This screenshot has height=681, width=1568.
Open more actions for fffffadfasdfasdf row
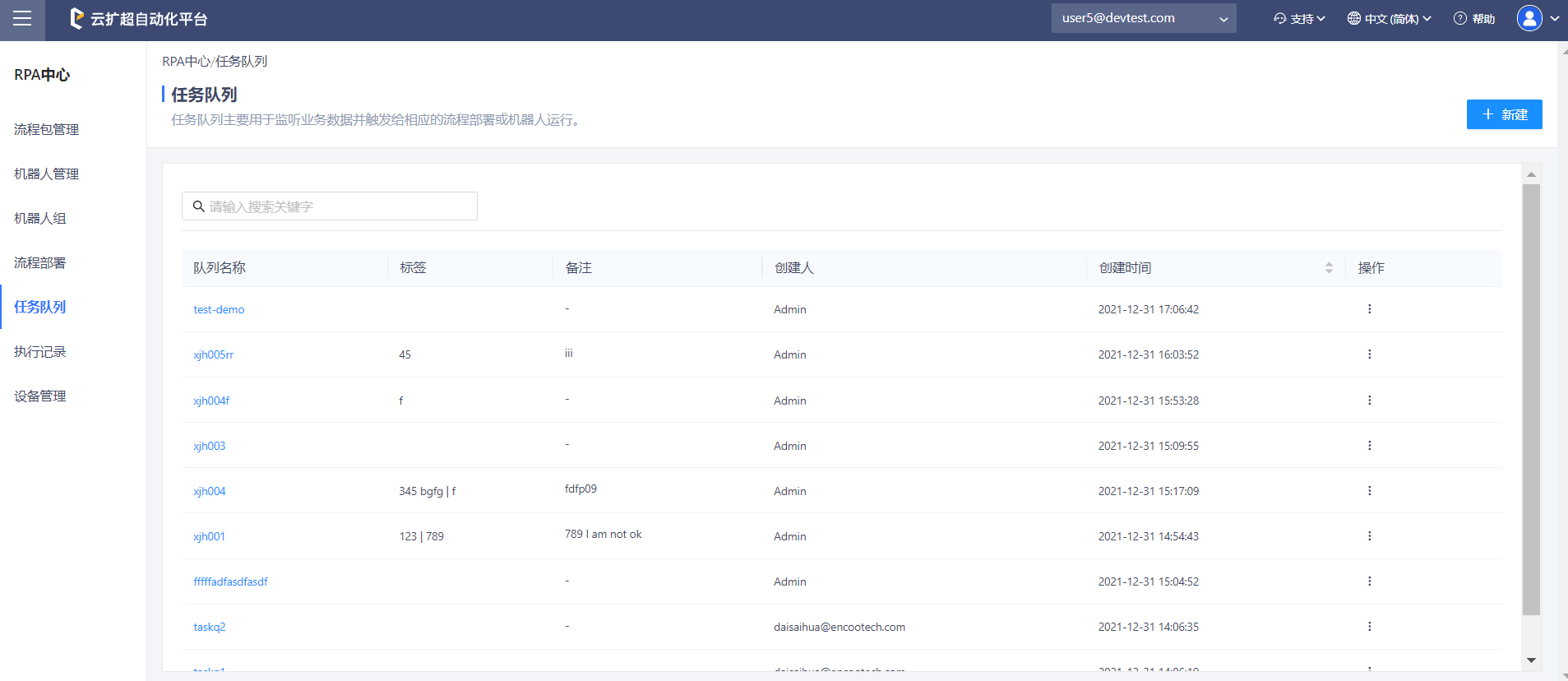[x=1369, y=581]
